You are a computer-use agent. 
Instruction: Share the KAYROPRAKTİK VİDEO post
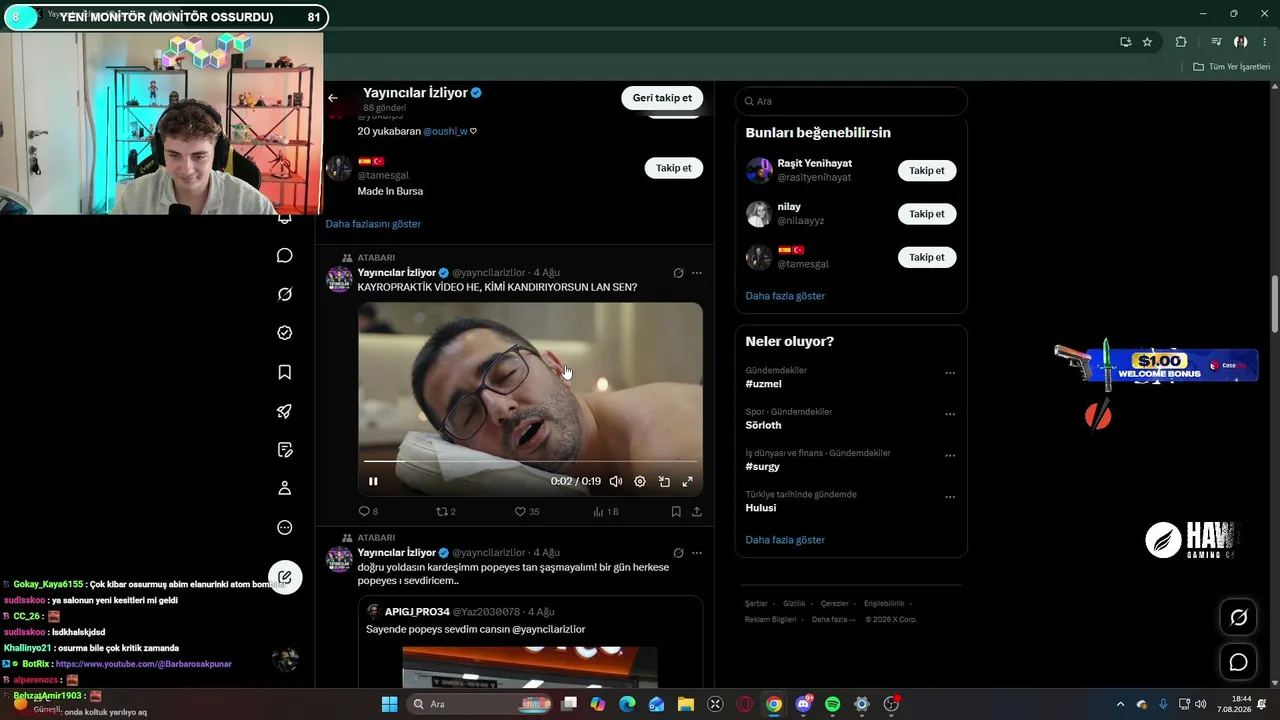point(697,511)
